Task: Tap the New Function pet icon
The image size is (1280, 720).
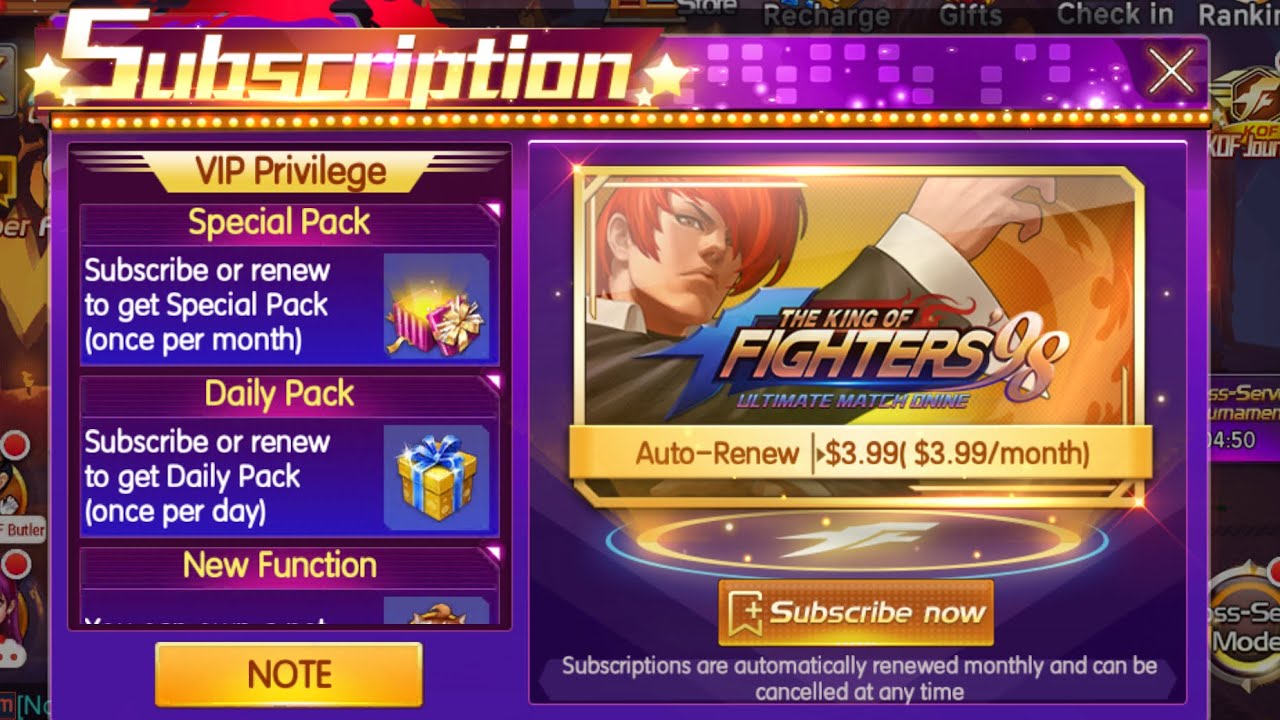Action: click(x=436, y=611)
